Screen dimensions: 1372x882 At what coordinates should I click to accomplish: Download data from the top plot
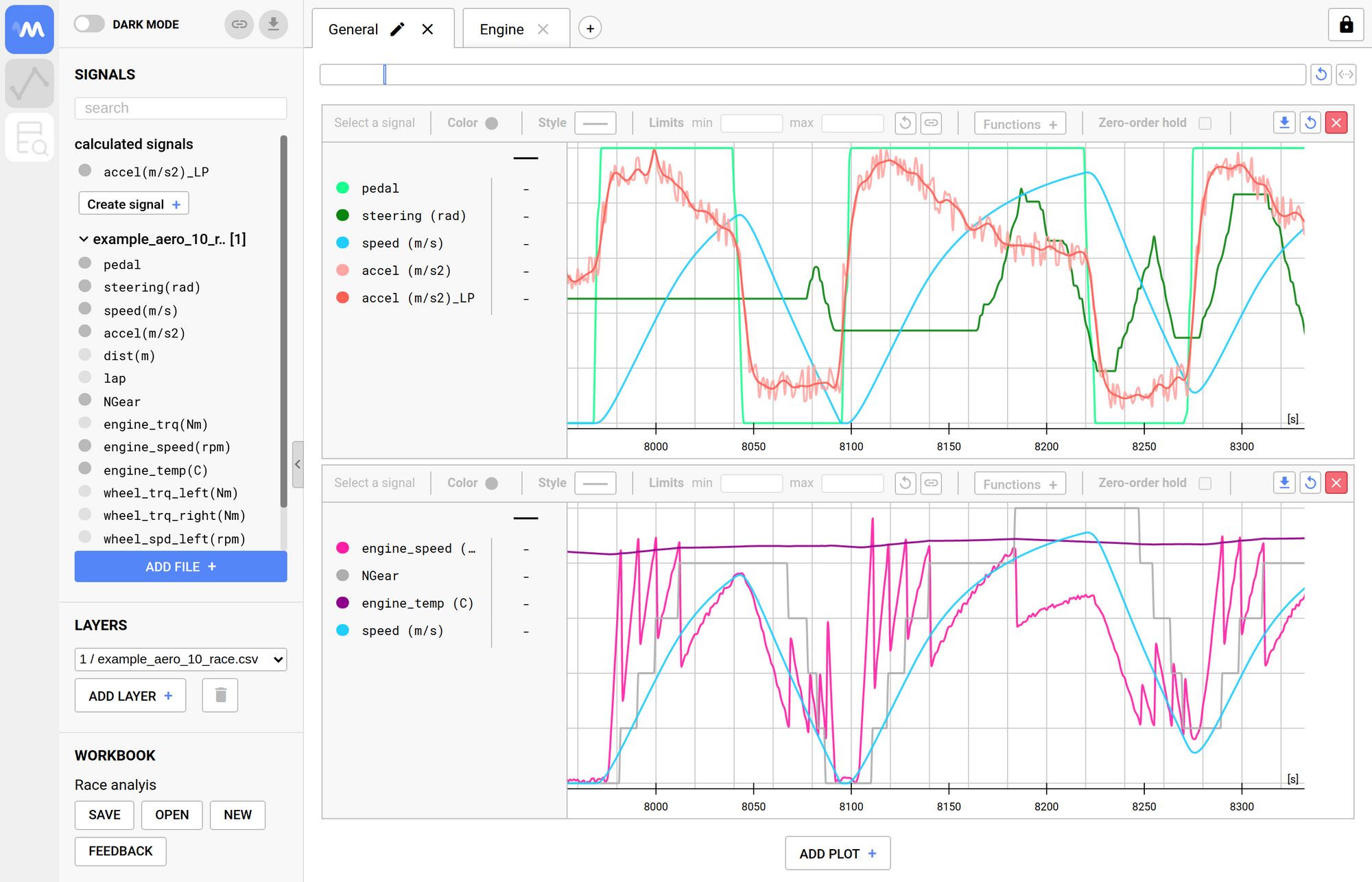point(1284,122)
